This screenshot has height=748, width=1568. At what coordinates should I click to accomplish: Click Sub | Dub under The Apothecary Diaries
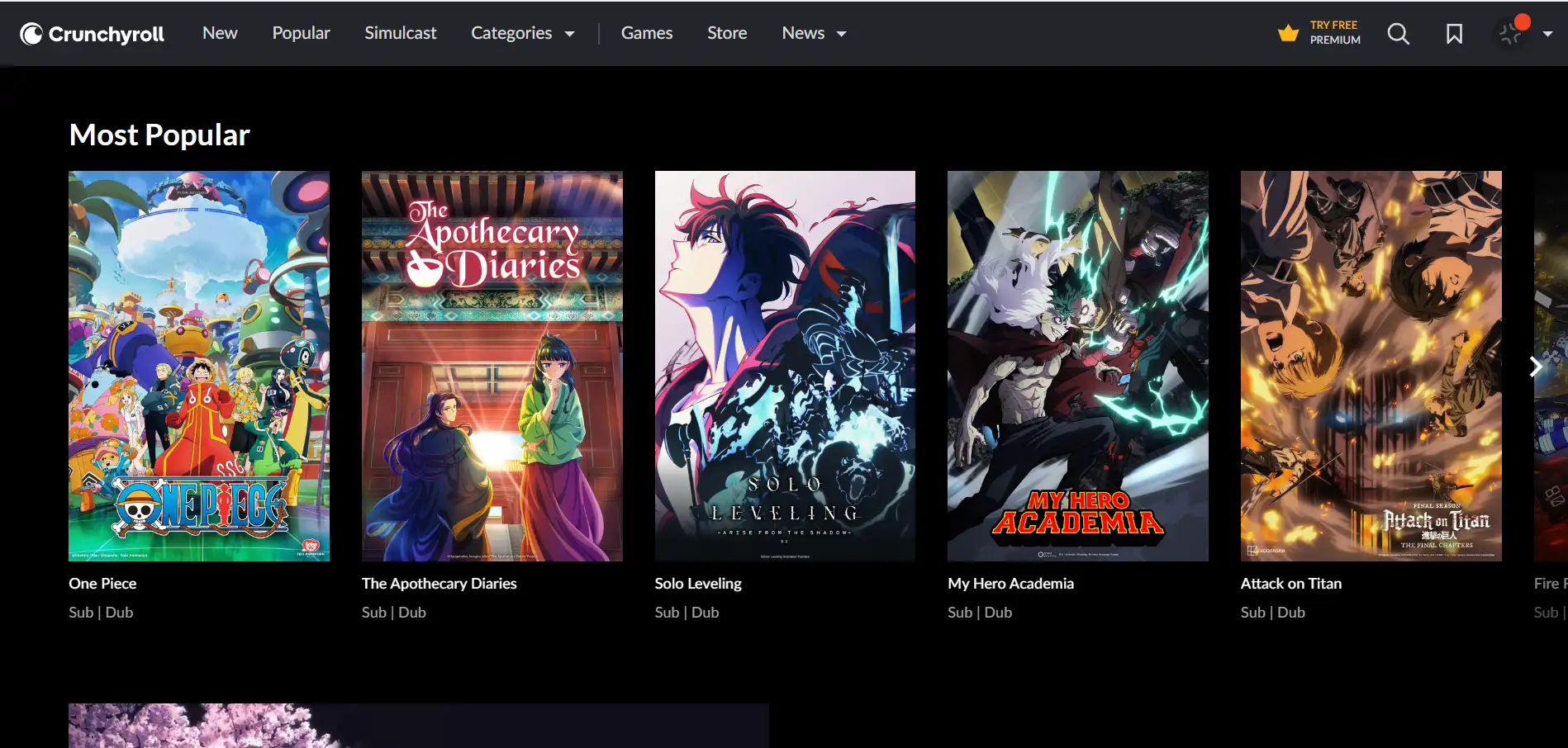tap(394, 613)
